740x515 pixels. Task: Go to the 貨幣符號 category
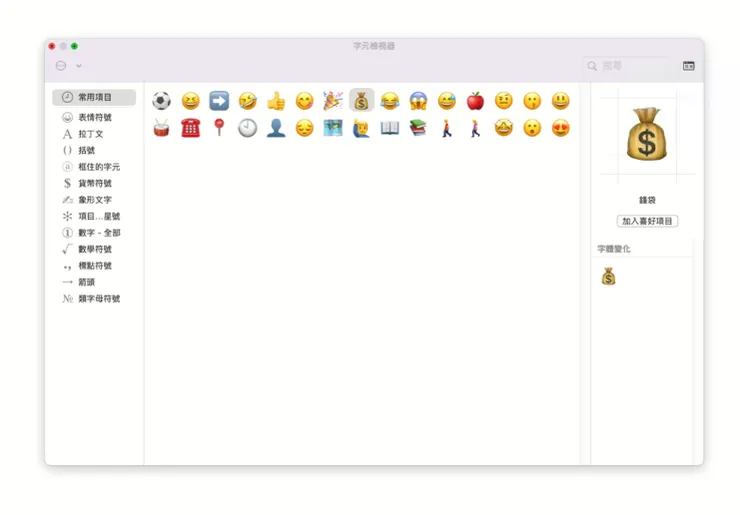[94, 183]
